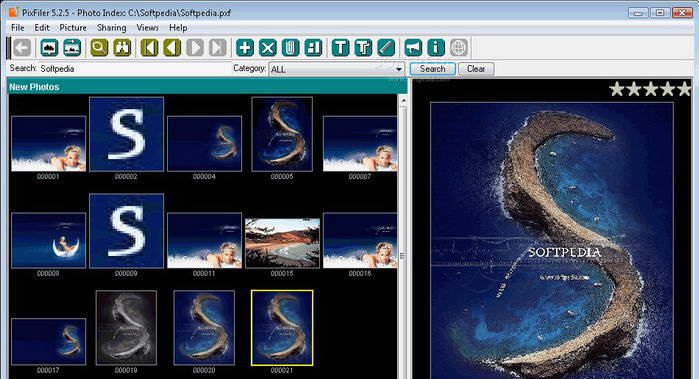Open the Views menu

148,28
